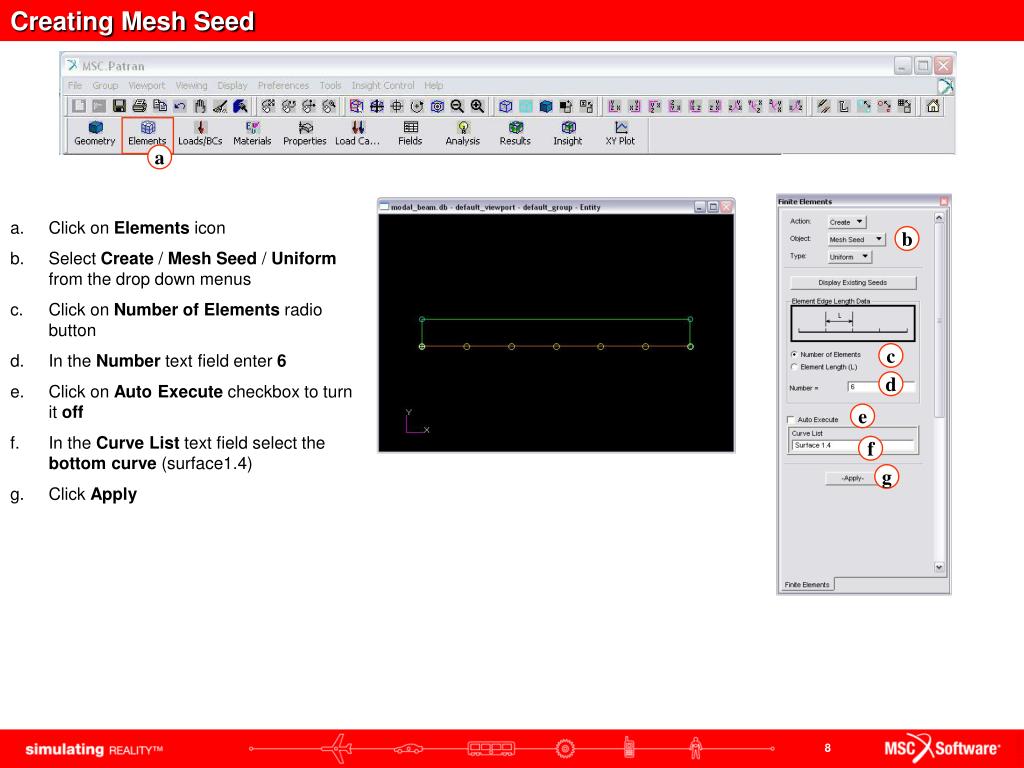Open the XY Plot application icon
Viewport: 1024px width, 768px height.
[x=620, y=133]
